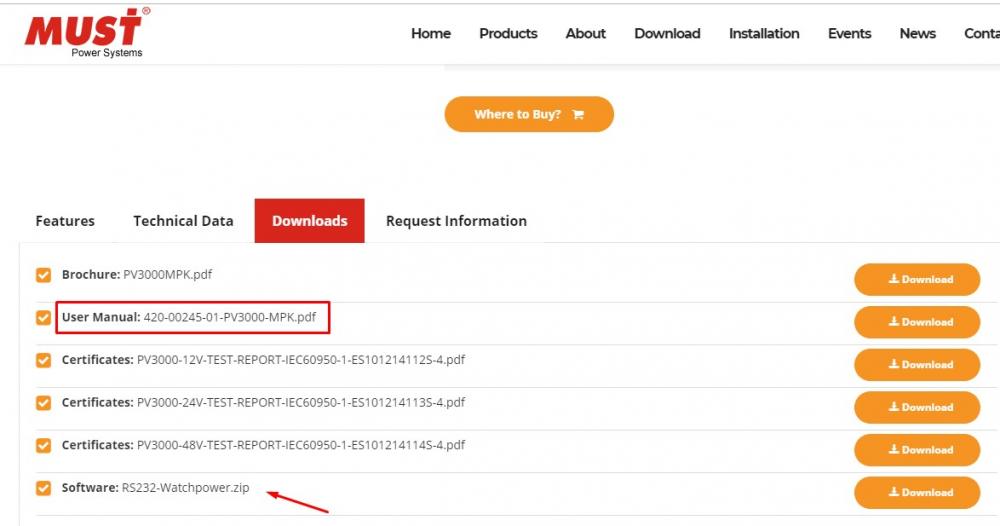This screenshot has height=526, width=1000.
Task: Select the red Downloads tab
Action: tap(309, 221)
